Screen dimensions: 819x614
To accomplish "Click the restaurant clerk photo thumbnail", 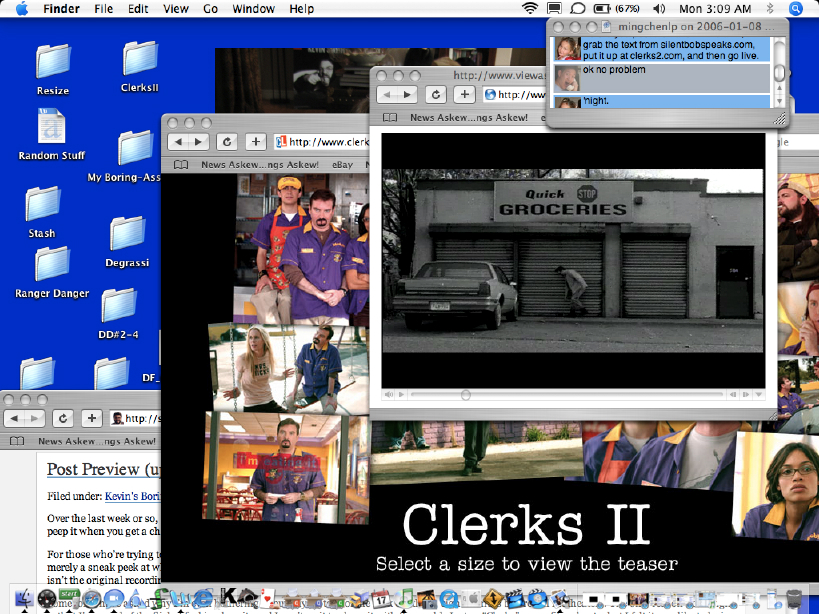I will (x=286, y=467).
